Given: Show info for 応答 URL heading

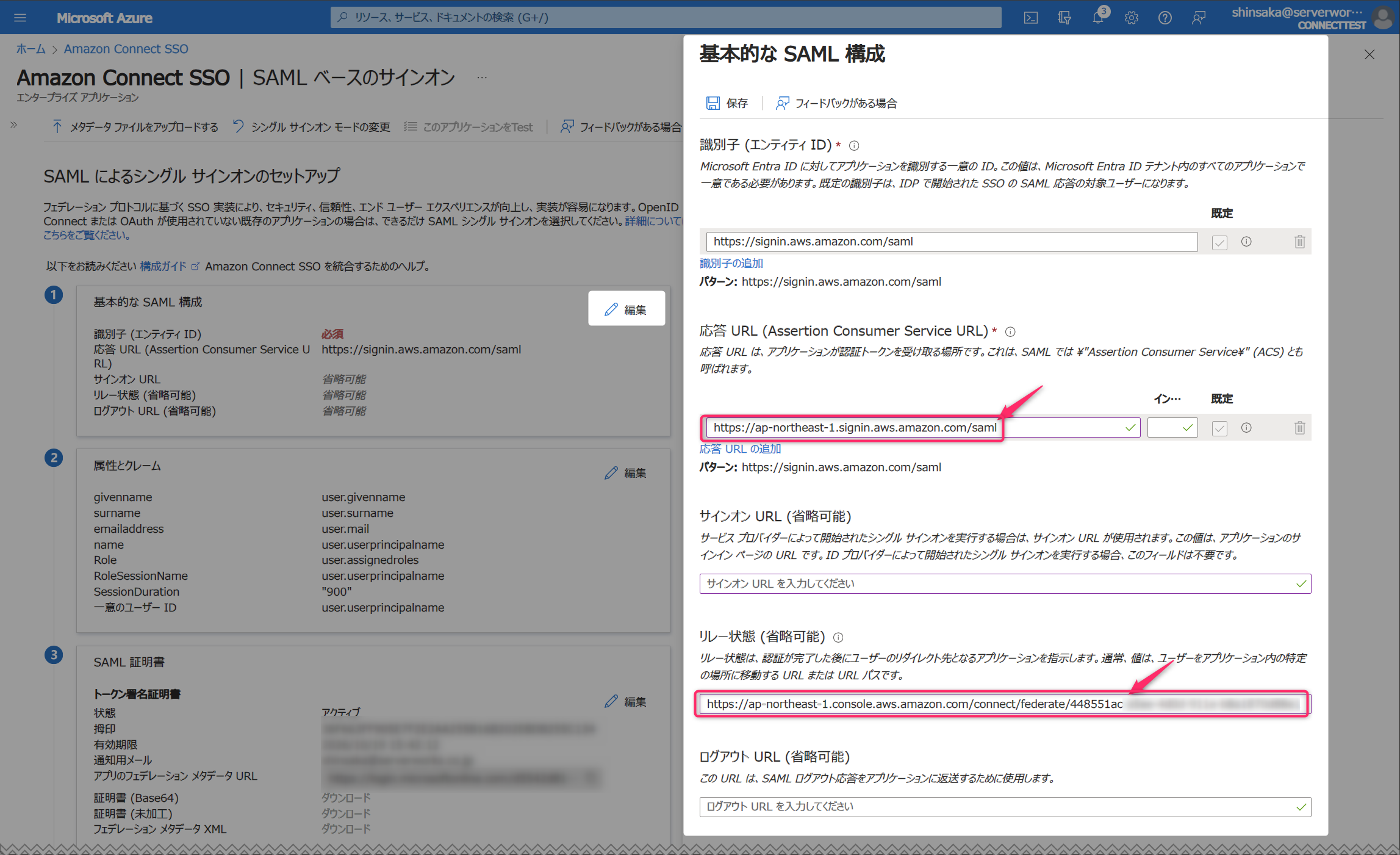Looking at the screenshot, I should tap(1010, 331).
